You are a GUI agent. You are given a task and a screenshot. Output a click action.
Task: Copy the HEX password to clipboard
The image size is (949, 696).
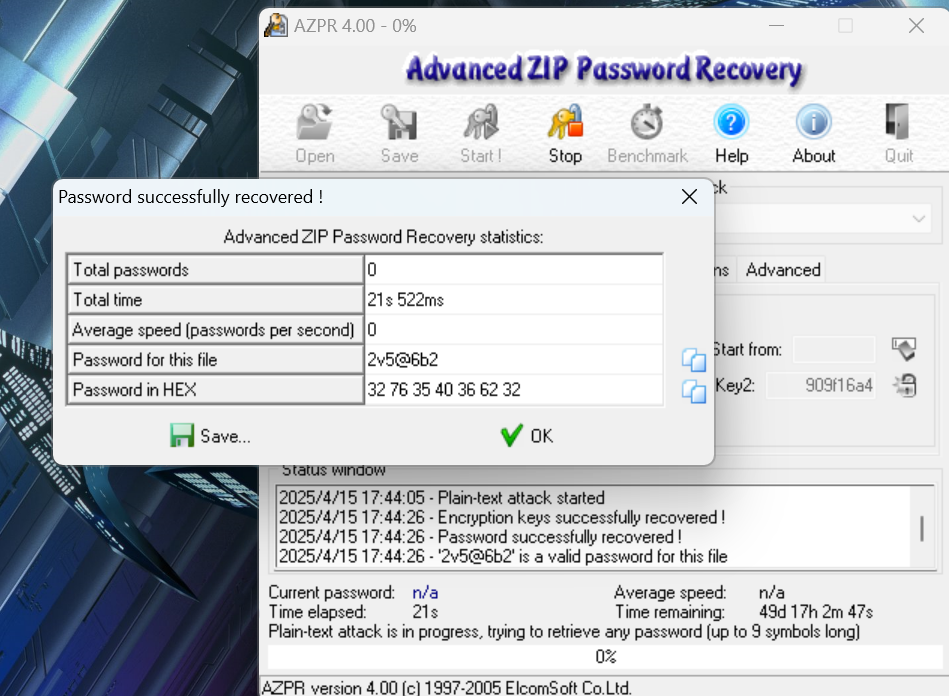point(694,391)
